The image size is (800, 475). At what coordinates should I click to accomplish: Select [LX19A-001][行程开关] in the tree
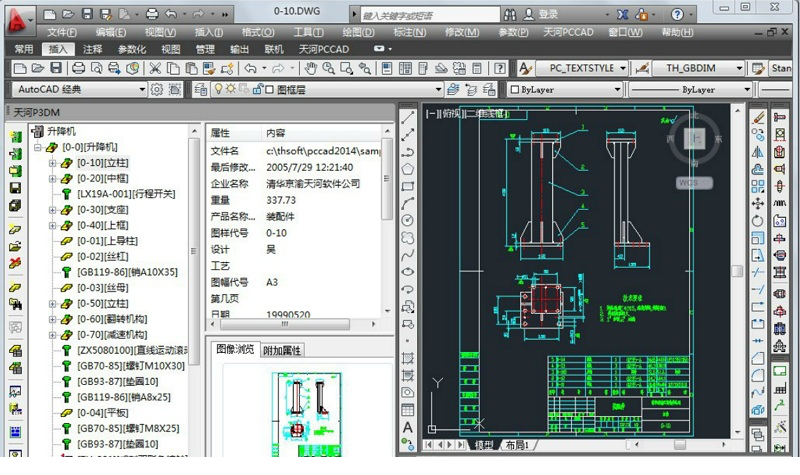point(126,194)
